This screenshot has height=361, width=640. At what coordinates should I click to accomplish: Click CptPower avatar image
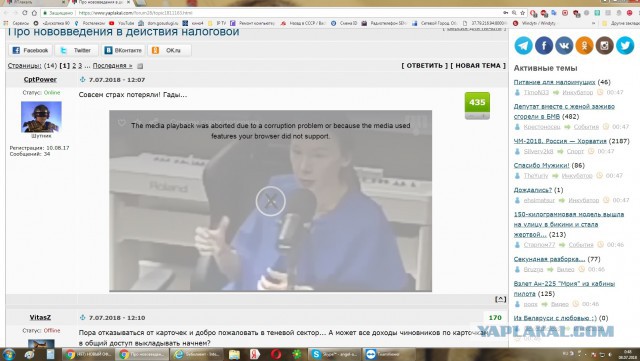(41, 117)
